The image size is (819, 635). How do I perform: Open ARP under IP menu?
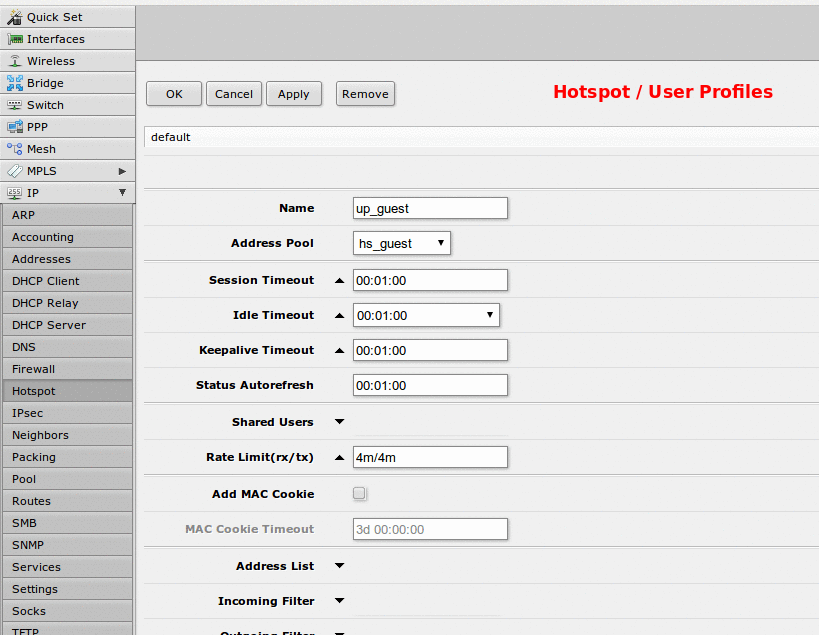tap(68, 215)
